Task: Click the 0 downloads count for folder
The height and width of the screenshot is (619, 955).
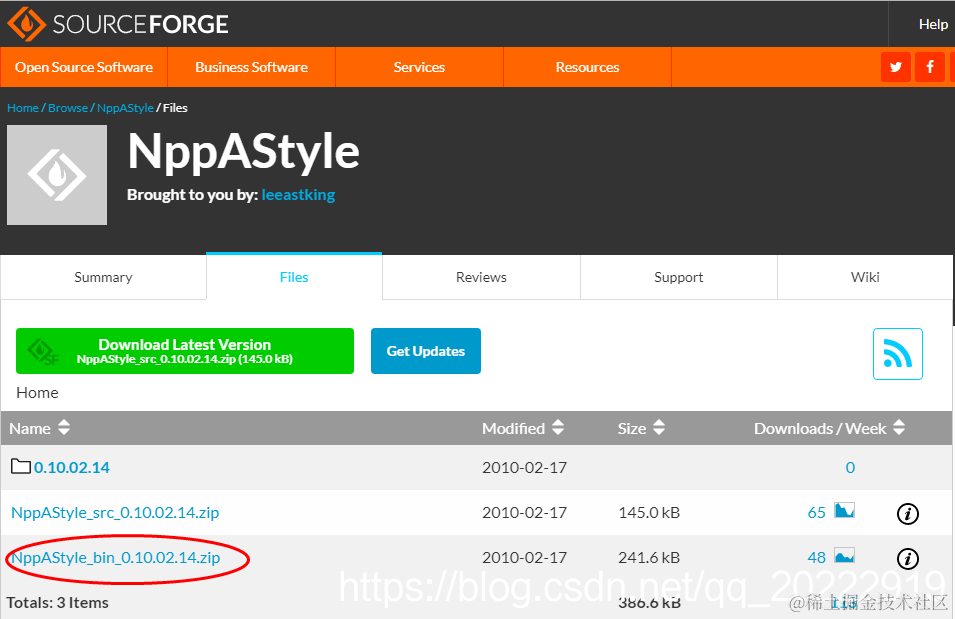Action: click(x=850, y=467)
